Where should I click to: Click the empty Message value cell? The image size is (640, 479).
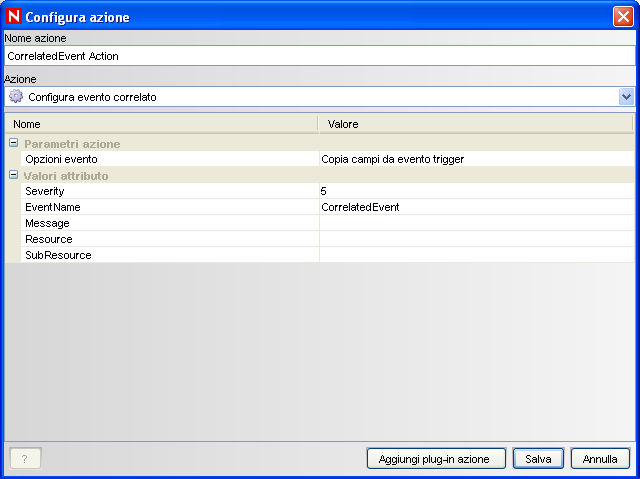pos(476,223)
